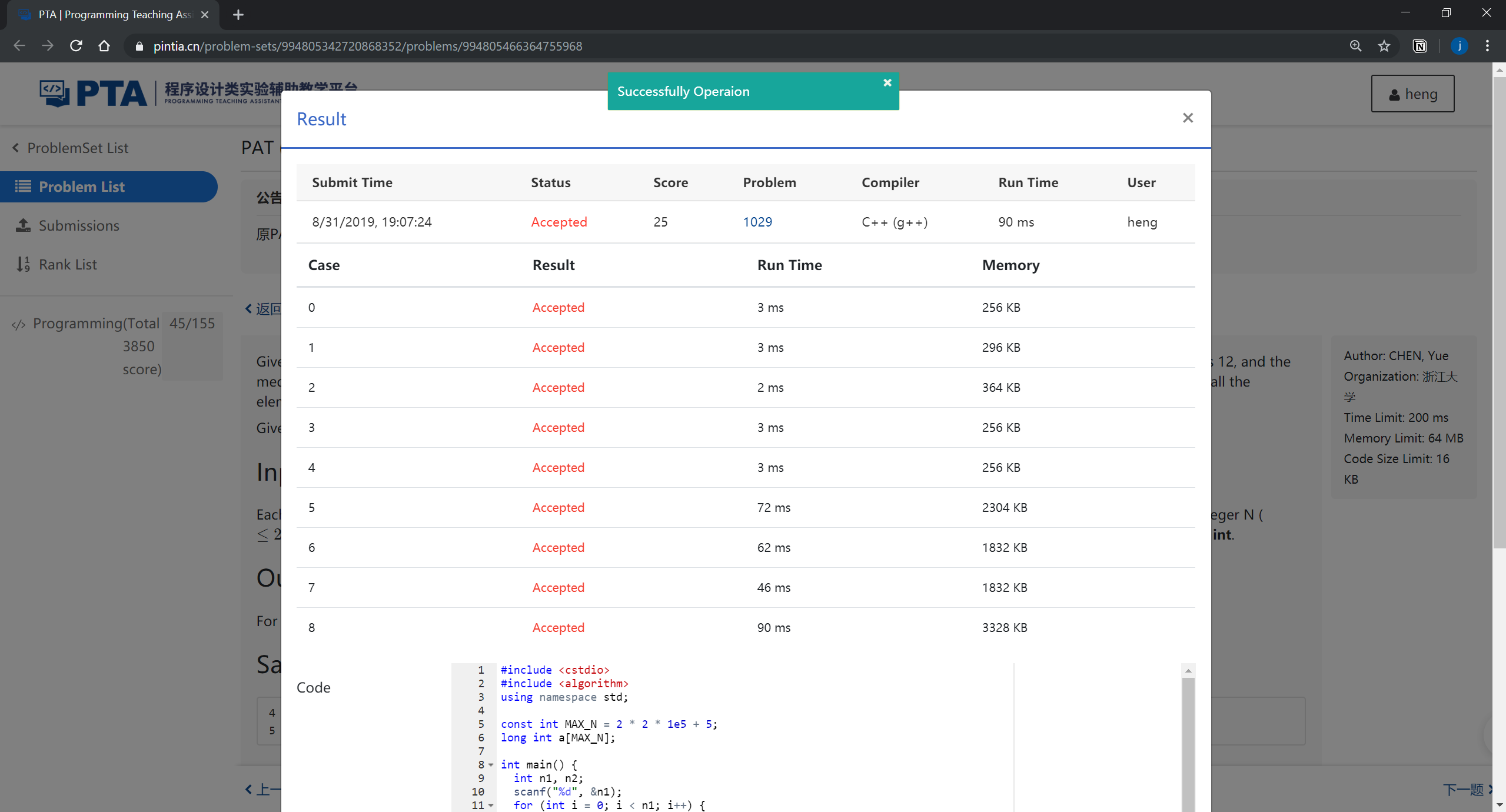
Task: Click Time Limit: 200 ms text
Action: (1396, 417)
